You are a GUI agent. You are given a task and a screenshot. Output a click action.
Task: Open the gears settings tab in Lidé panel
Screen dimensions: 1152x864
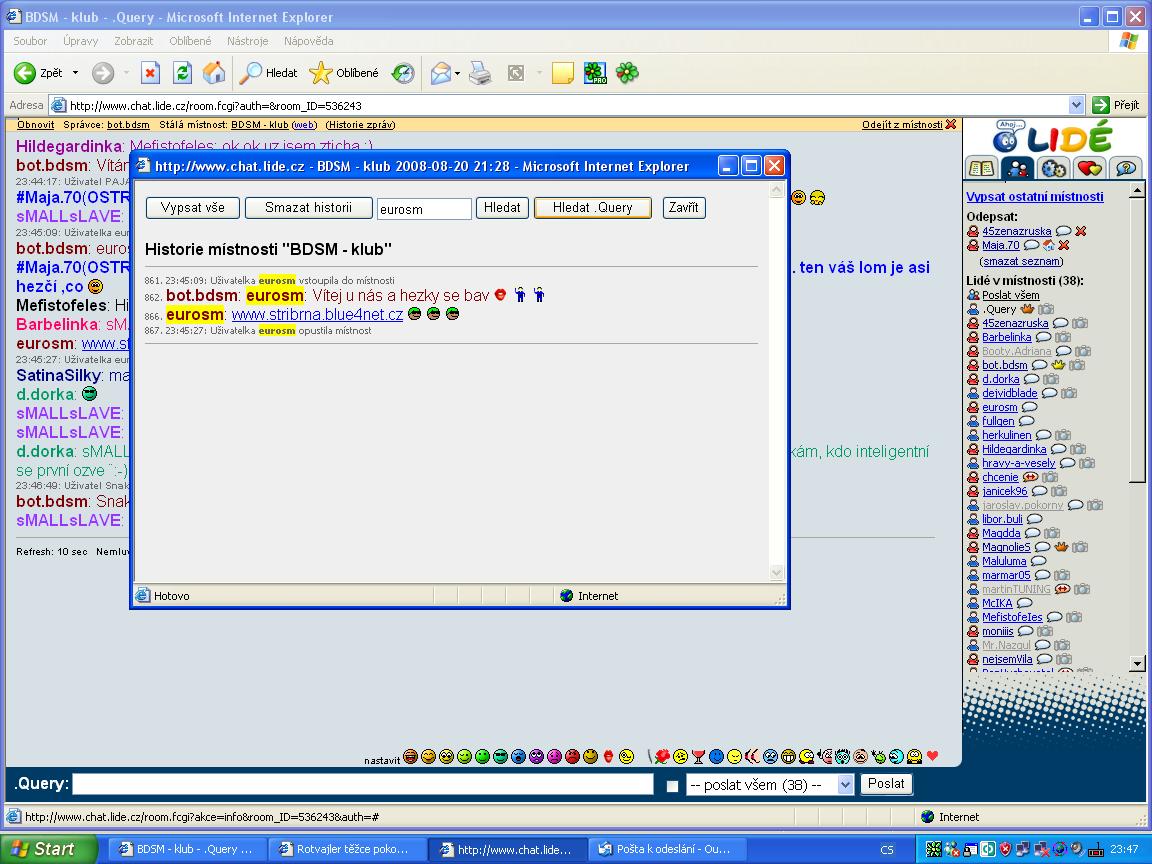pos(1054,168)
